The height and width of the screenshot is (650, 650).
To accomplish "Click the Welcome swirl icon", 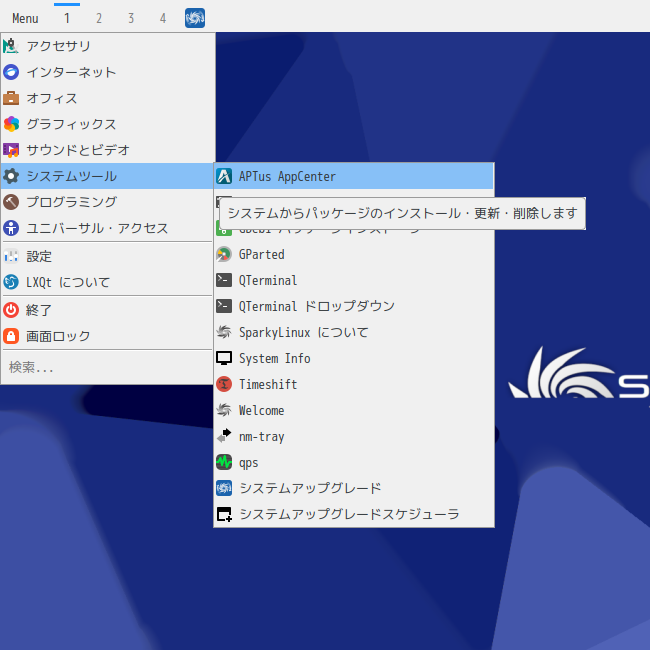I will [224, 410].
